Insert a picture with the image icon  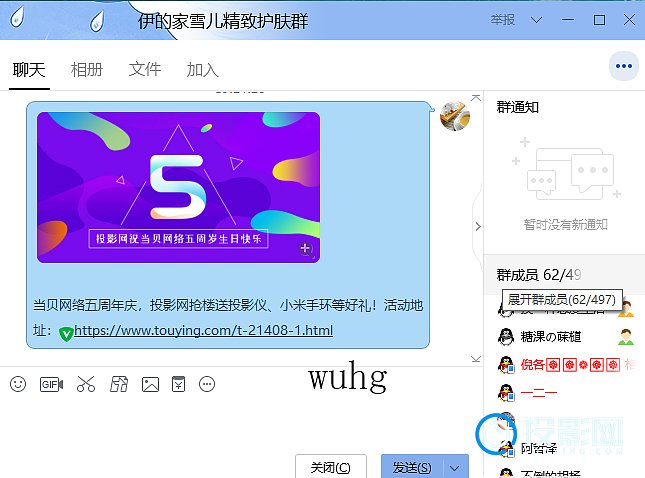pyautogui.click(x=150, y=384)
